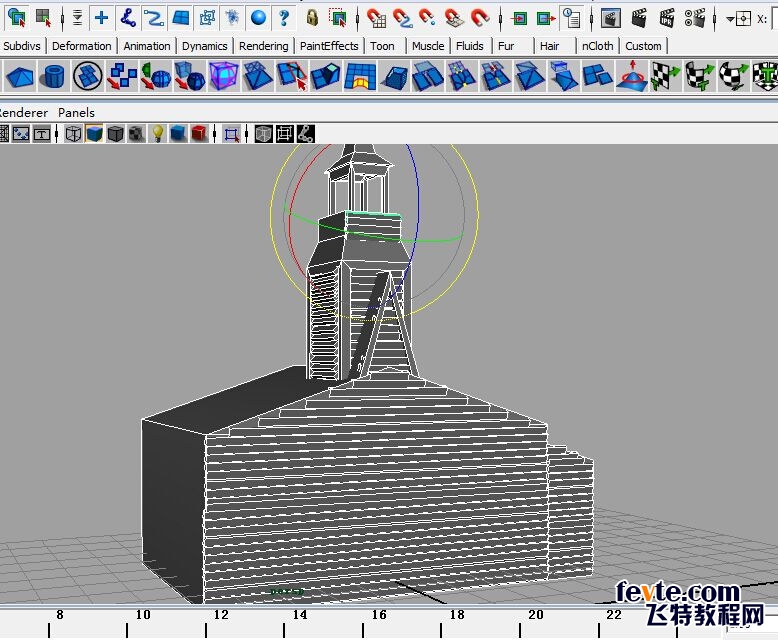Switch to the Animation shelf tab

click(147, 46)
